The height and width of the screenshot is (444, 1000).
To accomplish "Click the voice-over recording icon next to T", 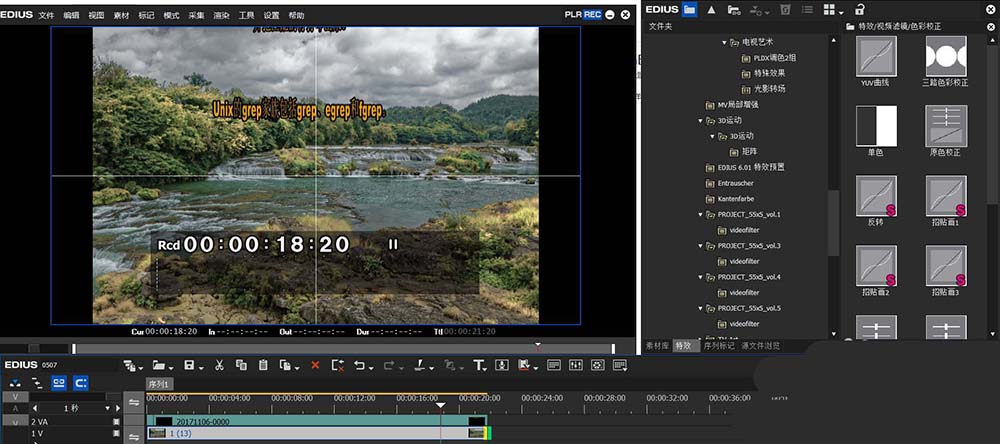I will 502,365.
